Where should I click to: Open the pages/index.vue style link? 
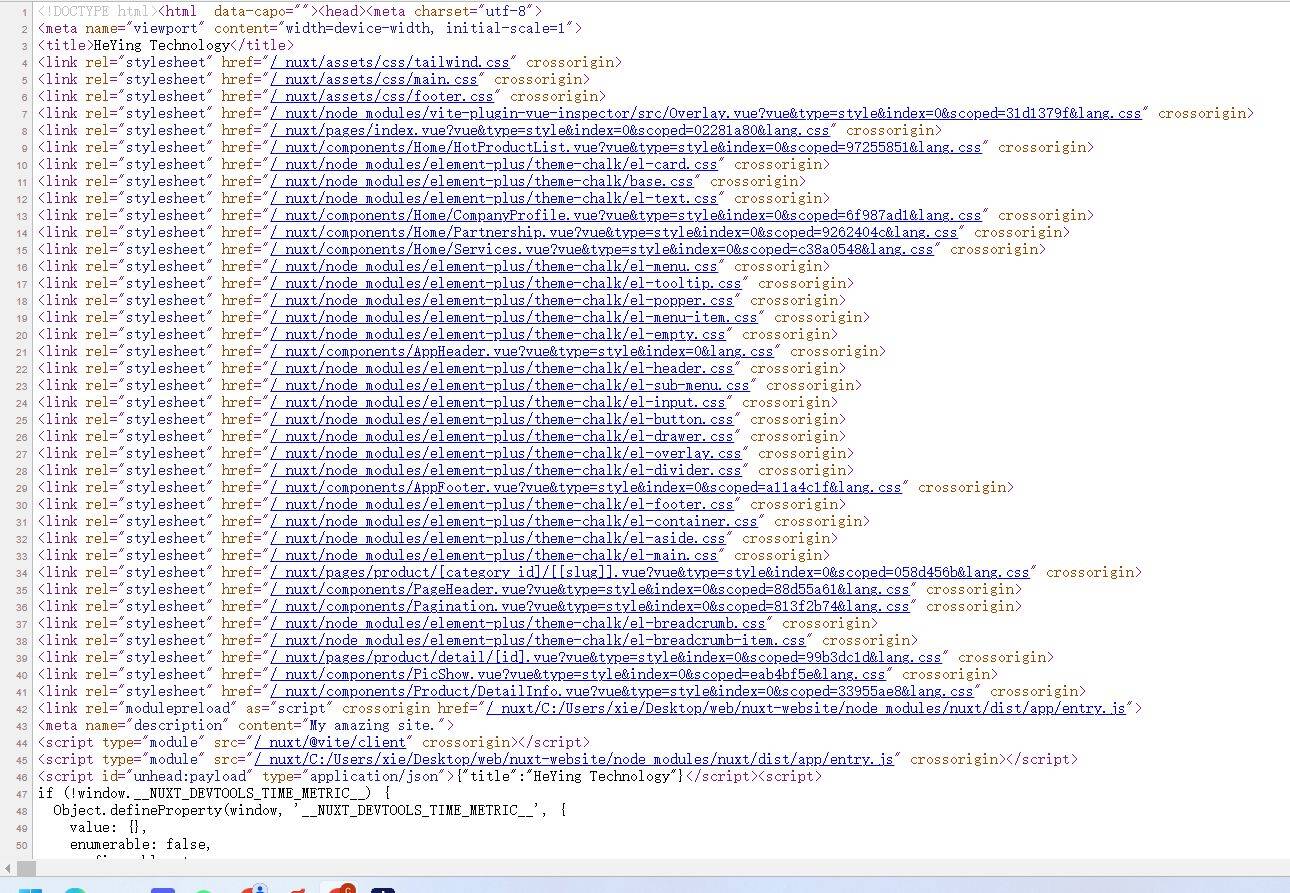click(x=550, y=130)
